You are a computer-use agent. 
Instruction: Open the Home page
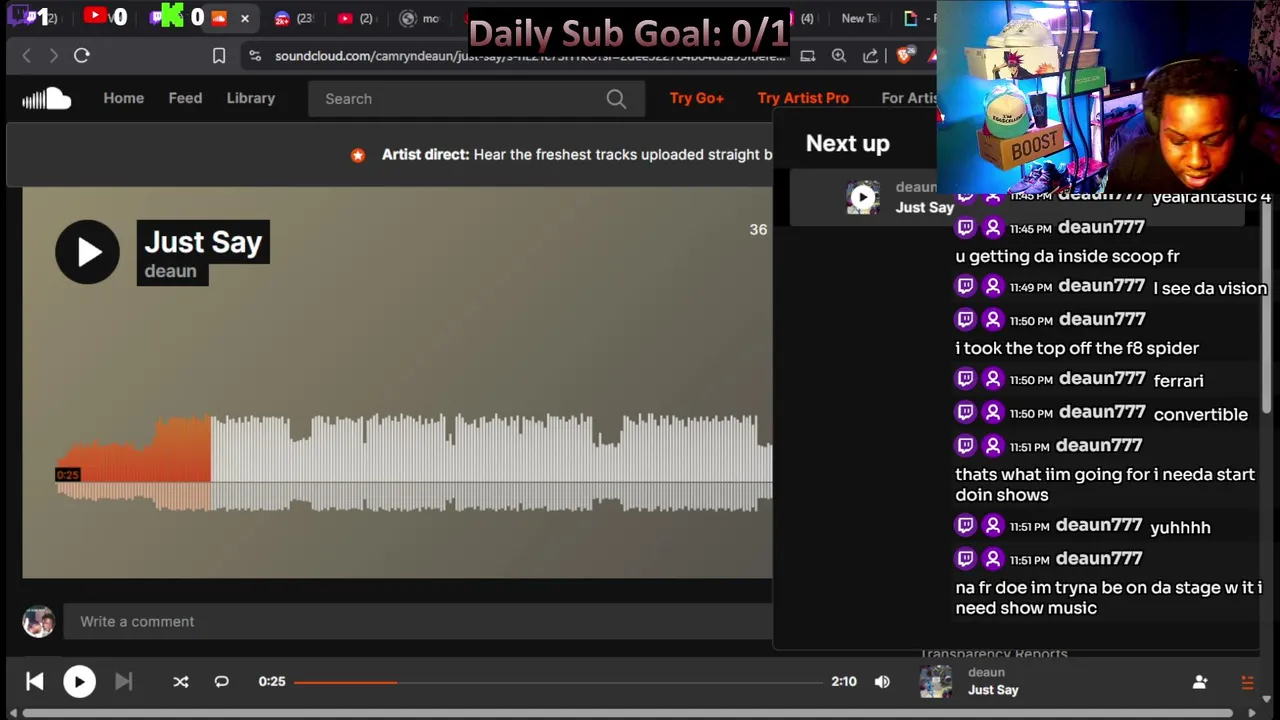[124, 98]
